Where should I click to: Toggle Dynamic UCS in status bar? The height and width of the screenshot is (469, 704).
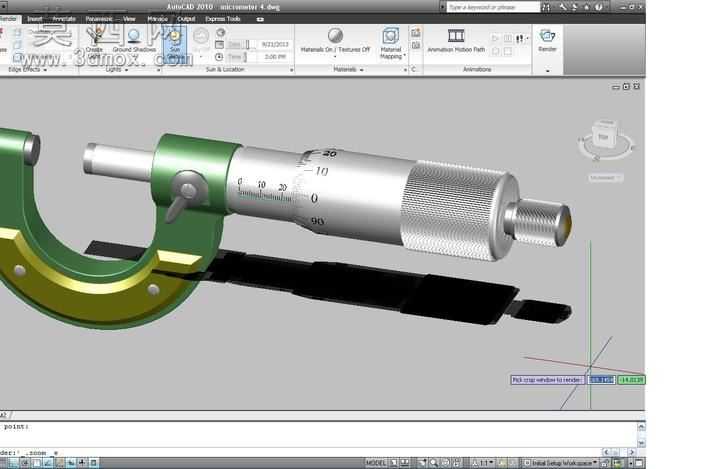point(60,462)
